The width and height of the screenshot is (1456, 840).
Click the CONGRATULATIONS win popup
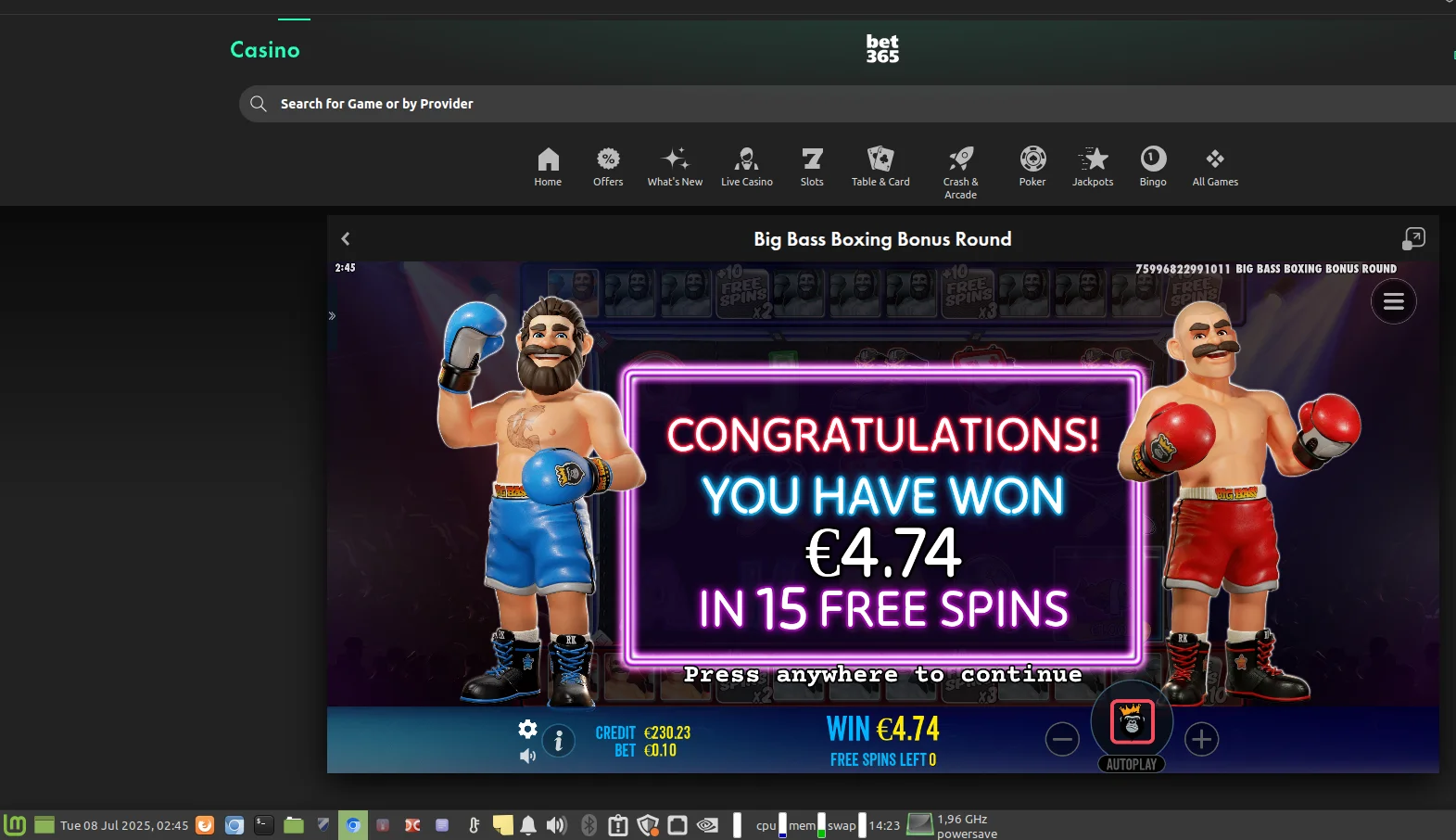(x=882, y=517)
